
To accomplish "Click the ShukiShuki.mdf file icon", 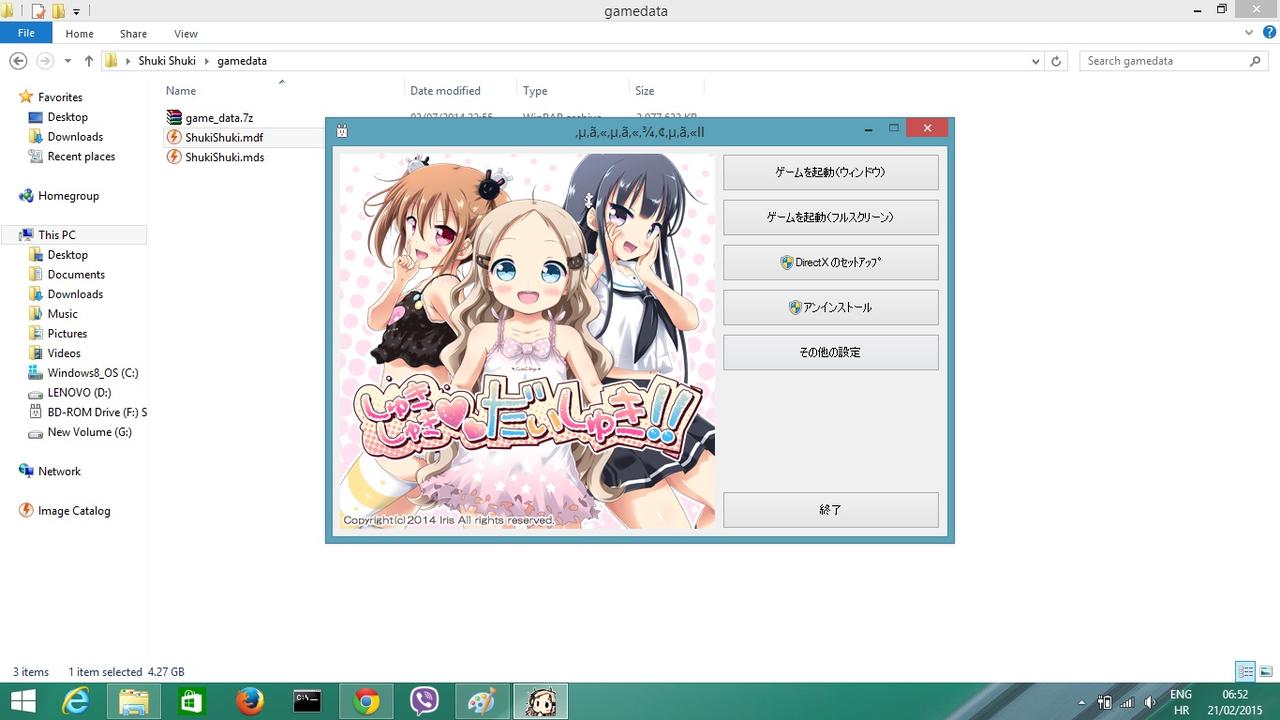I will 174,137.
